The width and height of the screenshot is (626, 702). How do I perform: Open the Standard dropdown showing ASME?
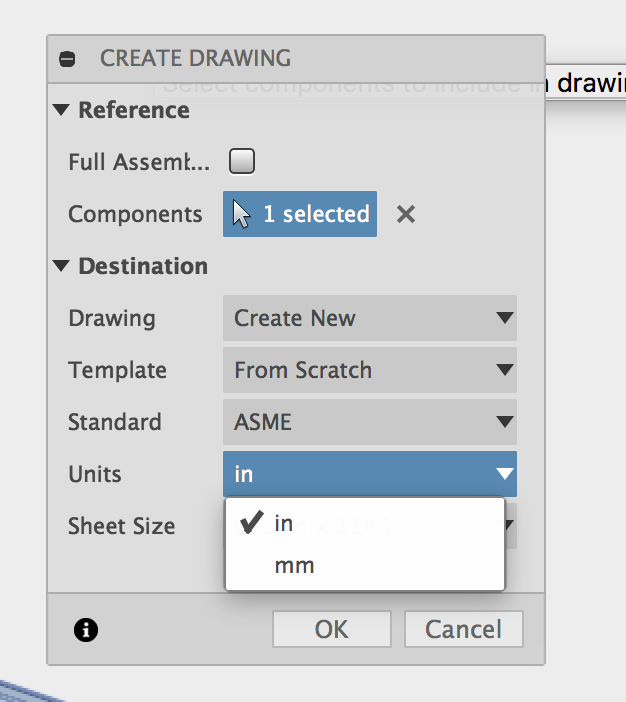(369, 423)
